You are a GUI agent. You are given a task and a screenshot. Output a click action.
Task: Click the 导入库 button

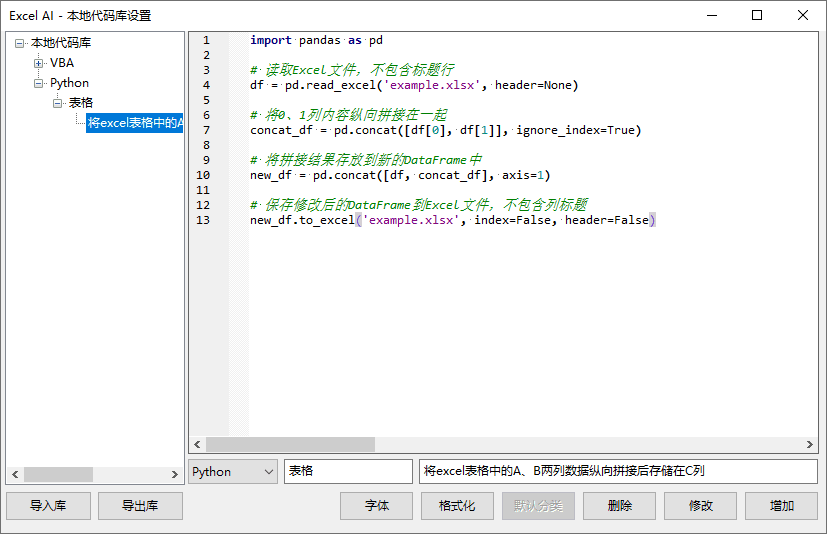pos(49,506)
